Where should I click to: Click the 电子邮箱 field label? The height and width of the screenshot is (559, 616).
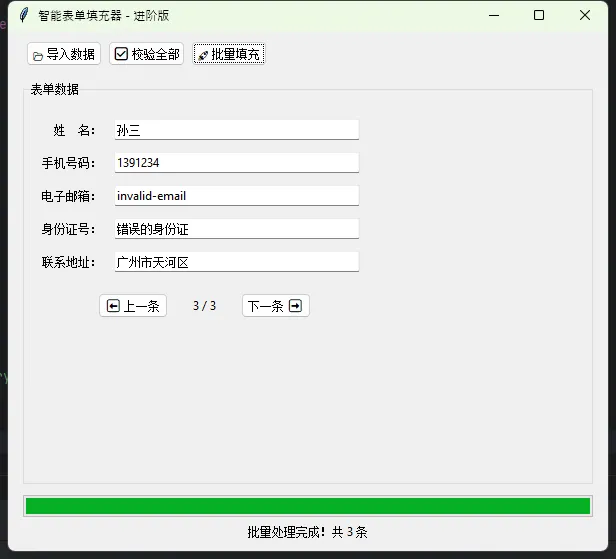(x=68, y=196)
